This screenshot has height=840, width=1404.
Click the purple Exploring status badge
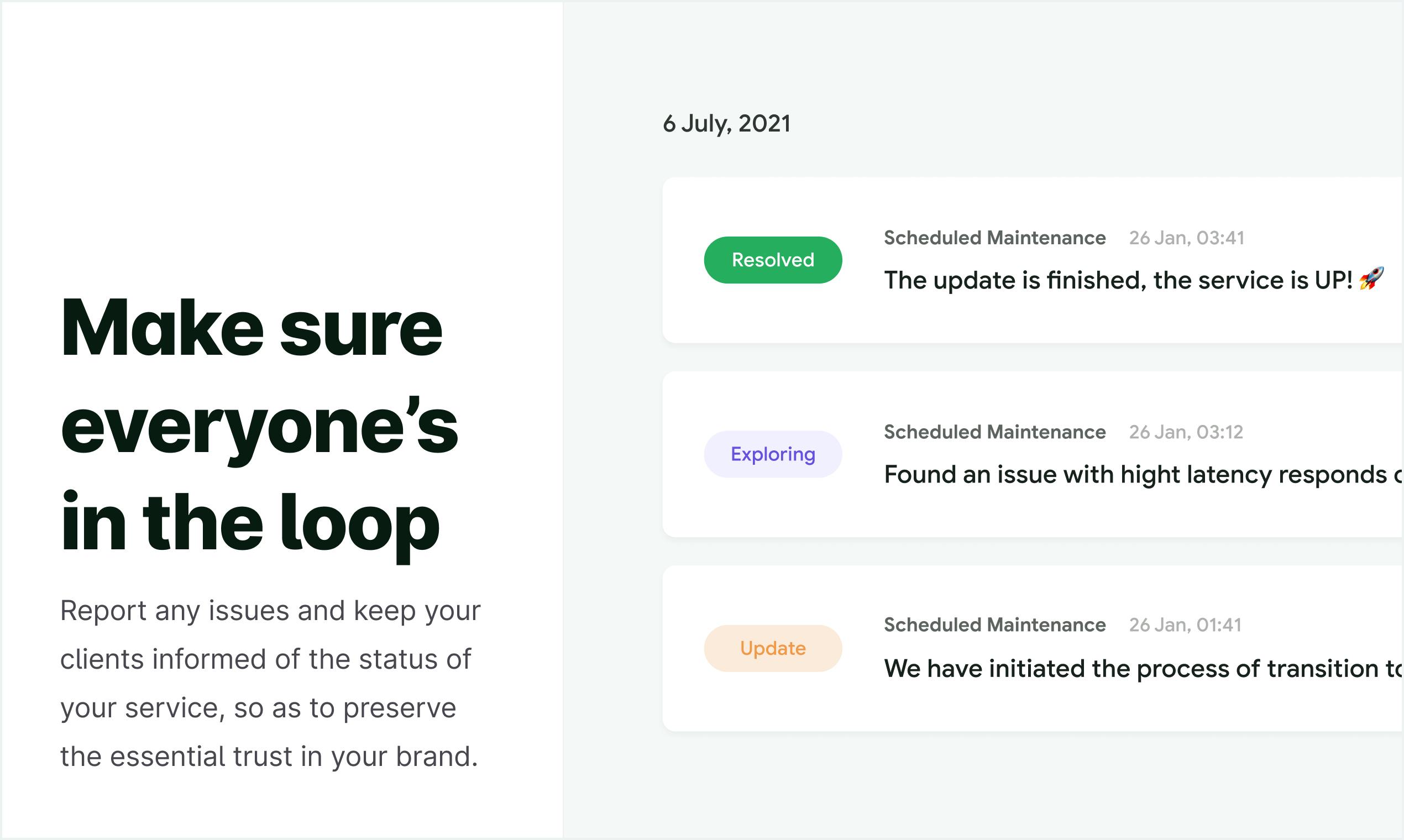[x=773, y=454]
